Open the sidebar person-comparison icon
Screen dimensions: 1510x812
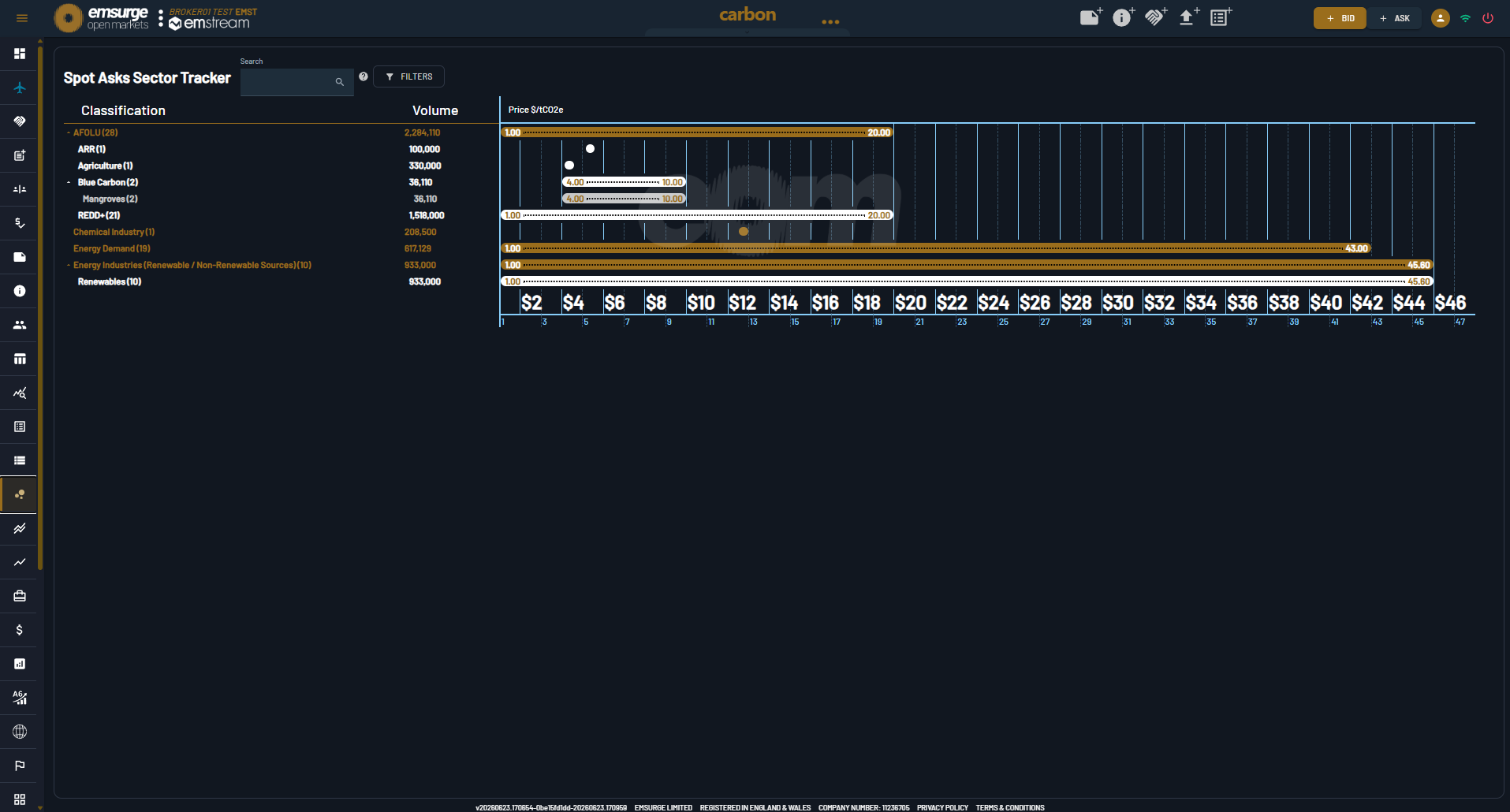click(20, 189)
